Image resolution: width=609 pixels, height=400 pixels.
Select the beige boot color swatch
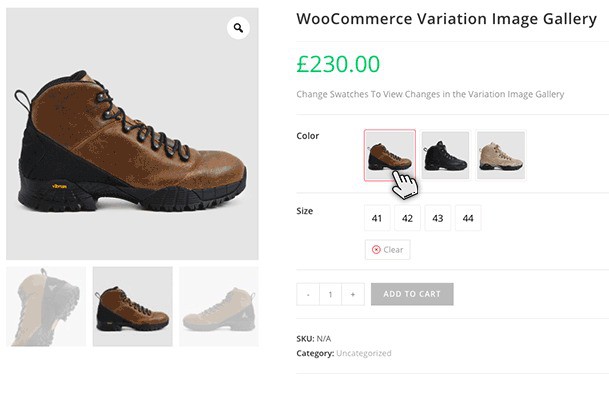tap(500, 155)
